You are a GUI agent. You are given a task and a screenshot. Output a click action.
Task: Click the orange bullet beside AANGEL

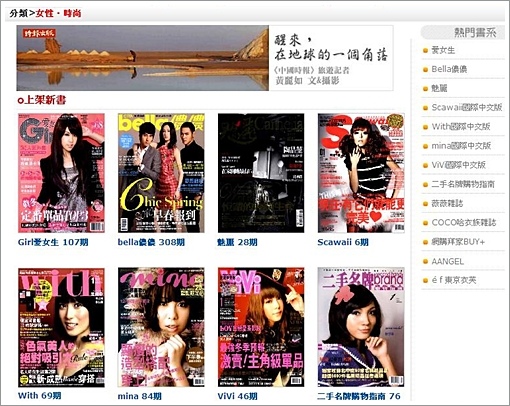coord(425,262)
